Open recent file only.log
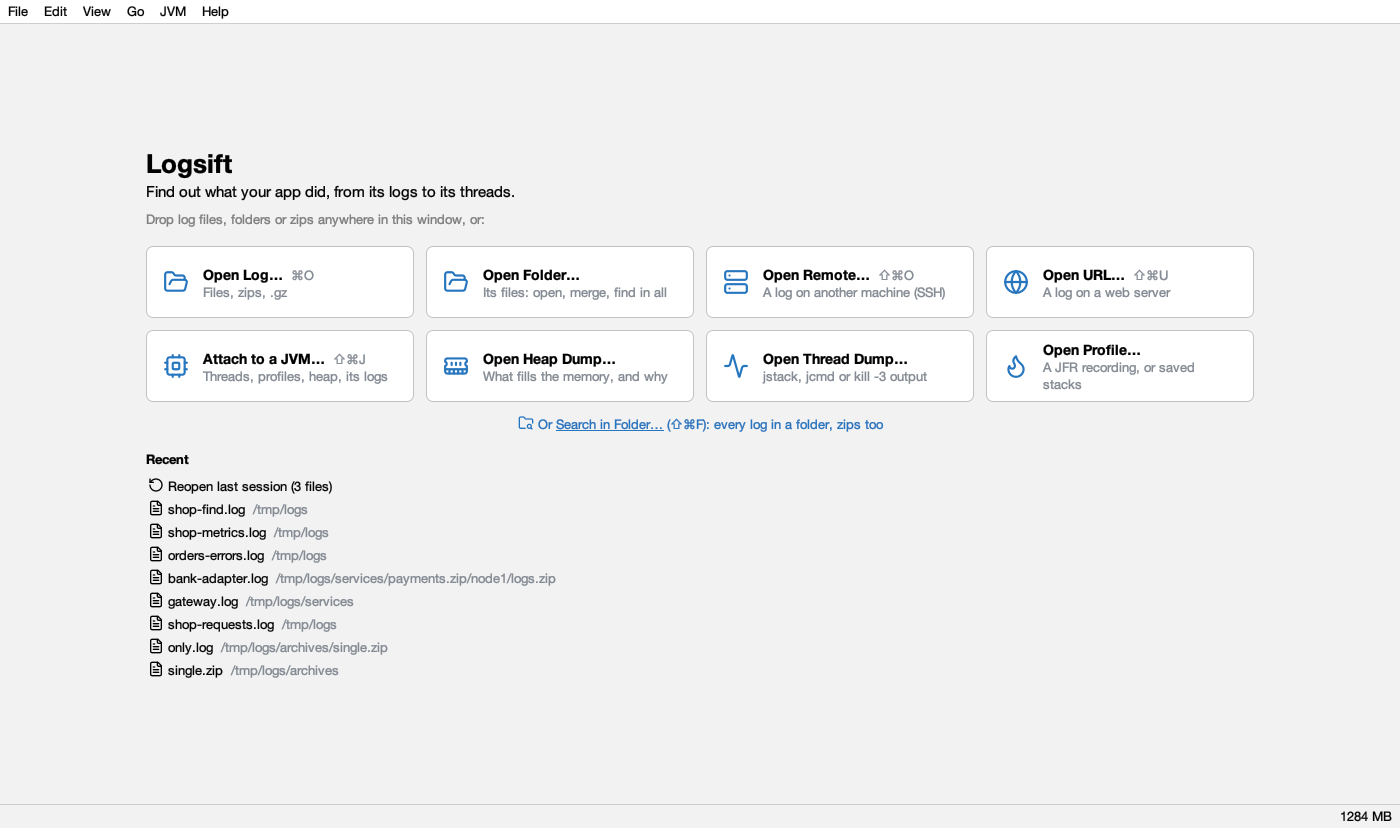The width and height of the screenshot is (1400, 828). coord(191,647)
